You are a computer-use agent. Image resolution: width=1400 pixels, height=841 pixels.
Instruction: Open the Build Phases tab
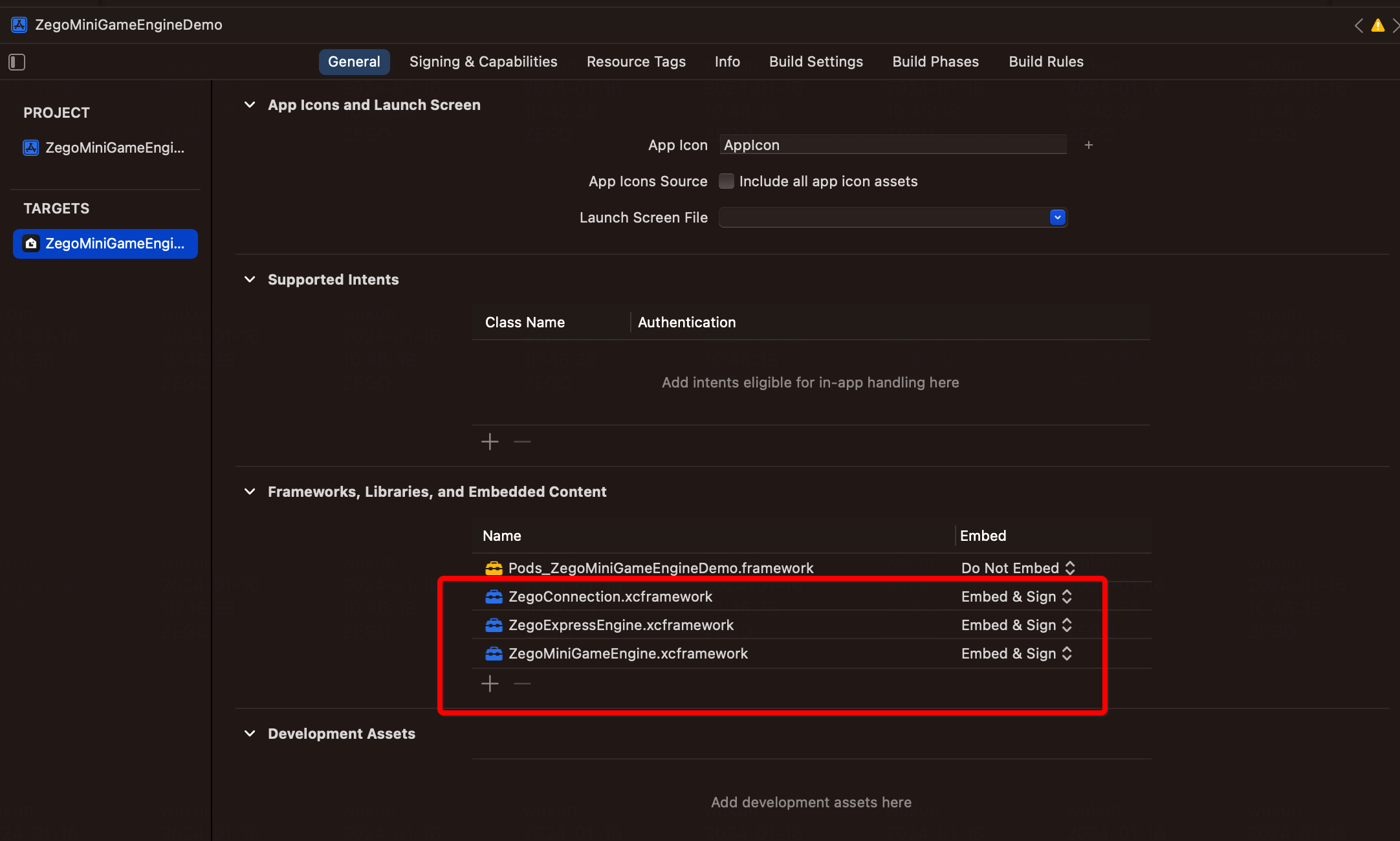click(x=935, y=61)
